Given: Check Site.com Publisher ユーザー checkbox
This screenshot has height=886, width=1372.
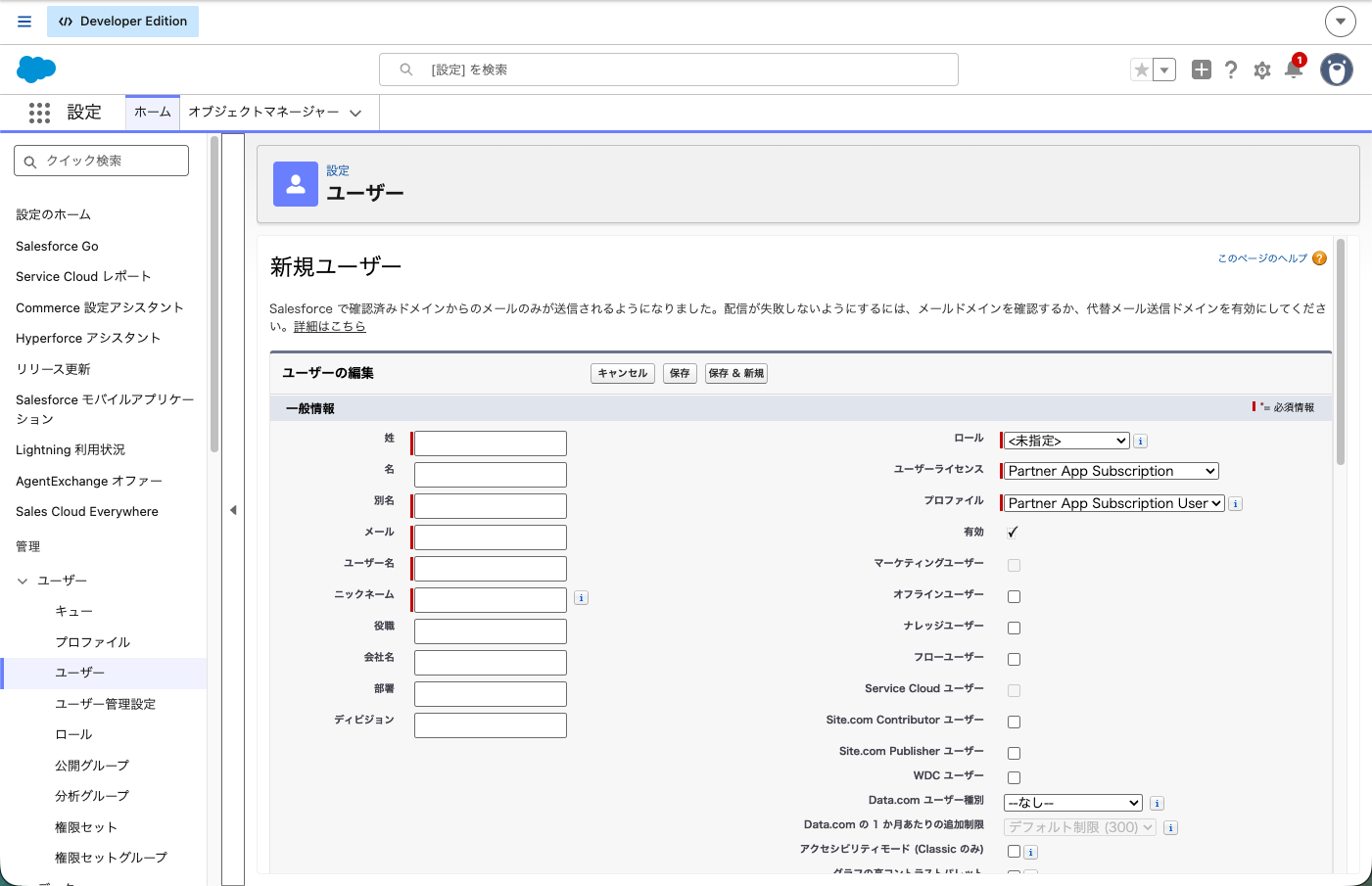Looking at the screenshot, I should 1014,753.
